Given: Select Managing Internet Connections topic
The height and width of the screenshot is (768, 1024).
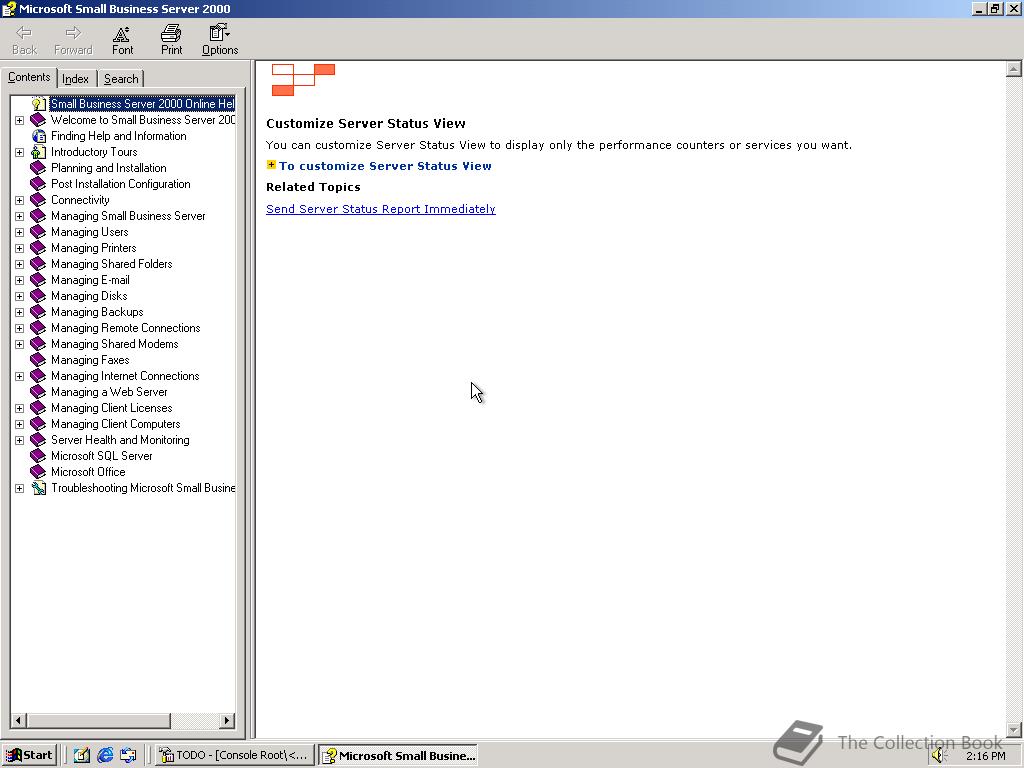Looking at the screenshot, I should (125, 376).
